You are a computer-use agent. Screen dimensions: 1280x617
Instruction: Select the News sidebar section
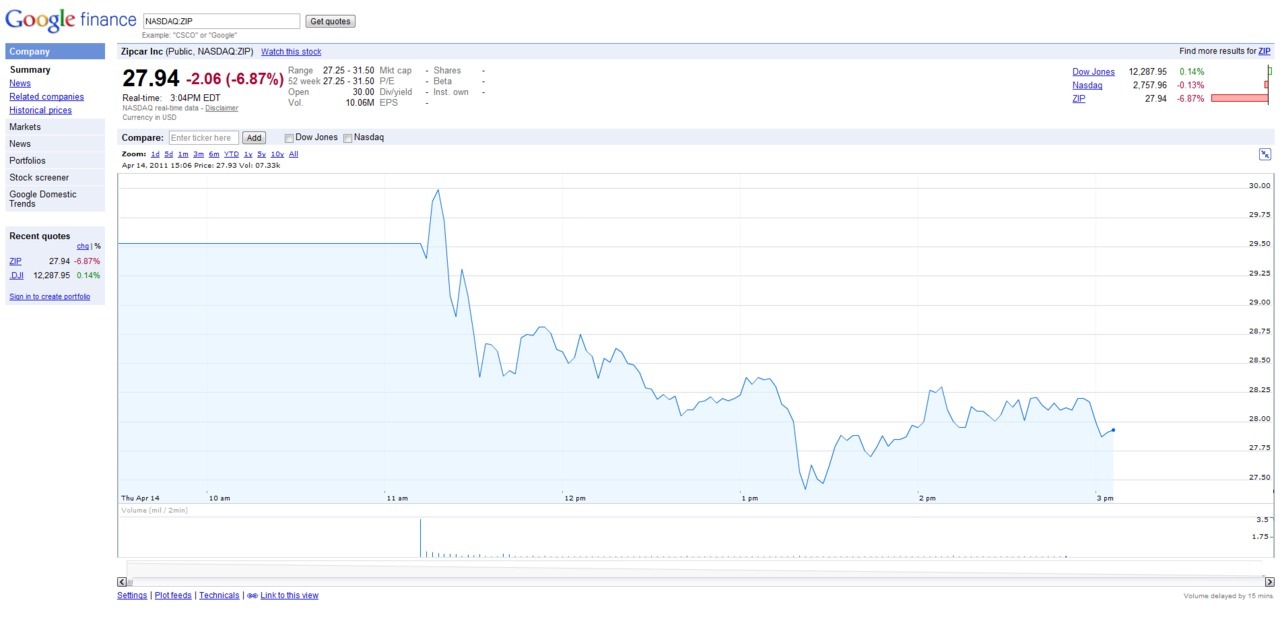(x=55, y=144)
